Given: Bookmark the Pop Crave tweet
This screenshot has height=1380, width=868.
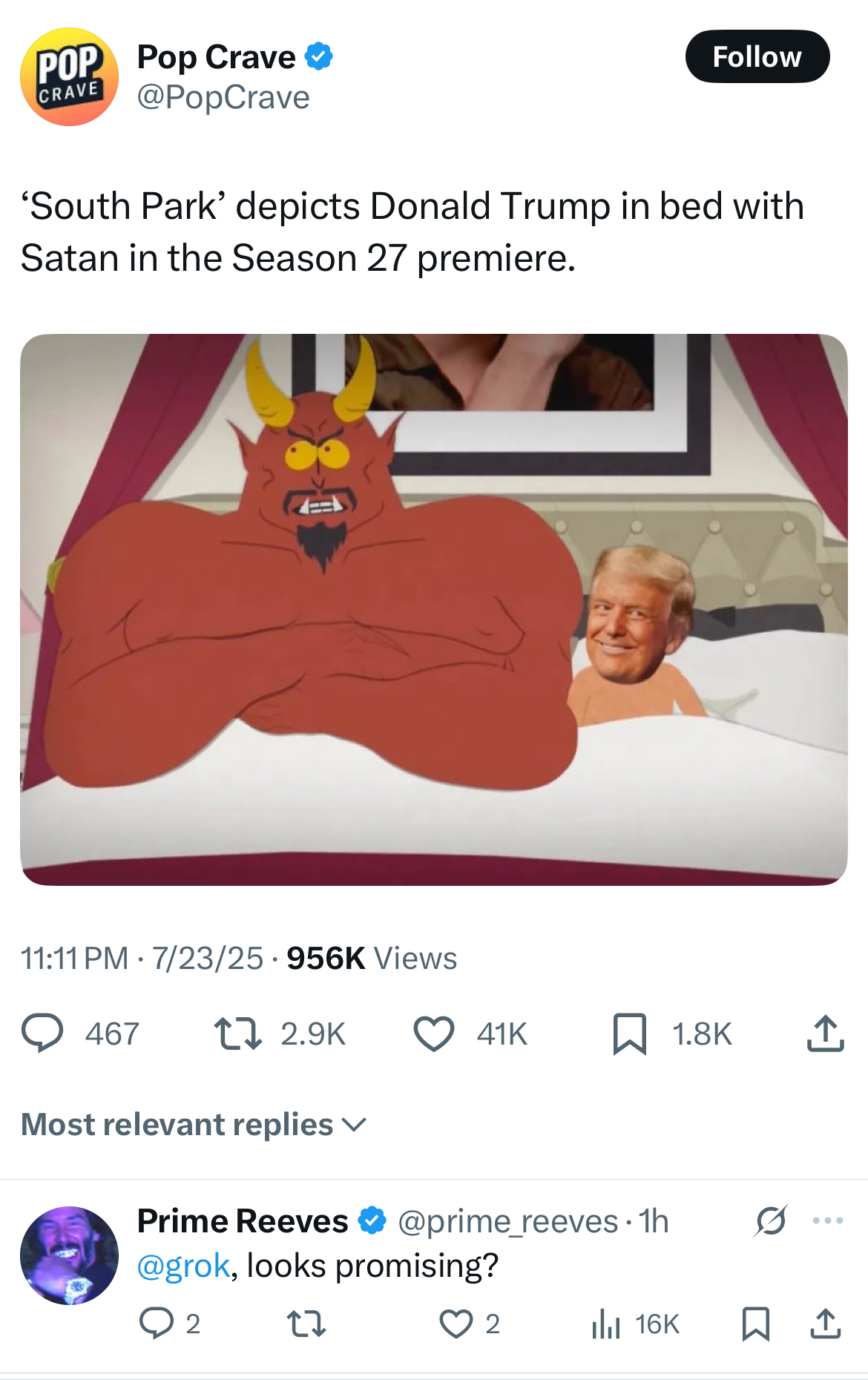Looking at the screenshot, I should [x=630, y=1034].
